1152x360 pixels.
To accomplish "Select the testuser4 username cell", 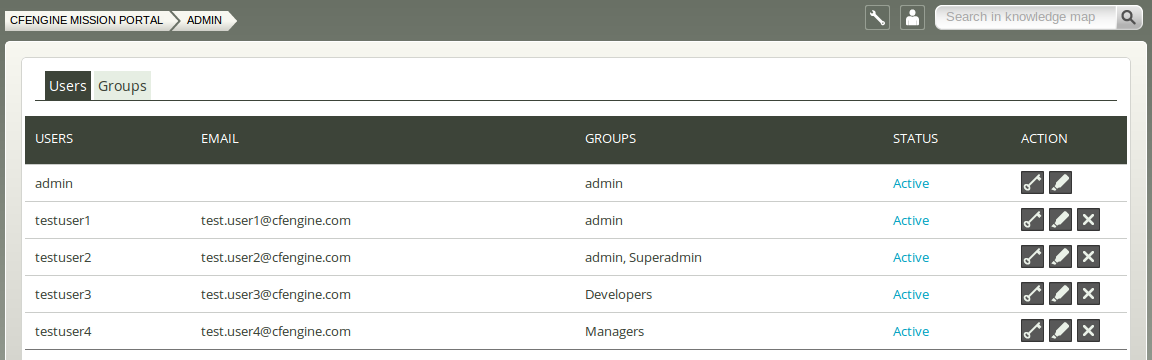I will coord(63,331).
